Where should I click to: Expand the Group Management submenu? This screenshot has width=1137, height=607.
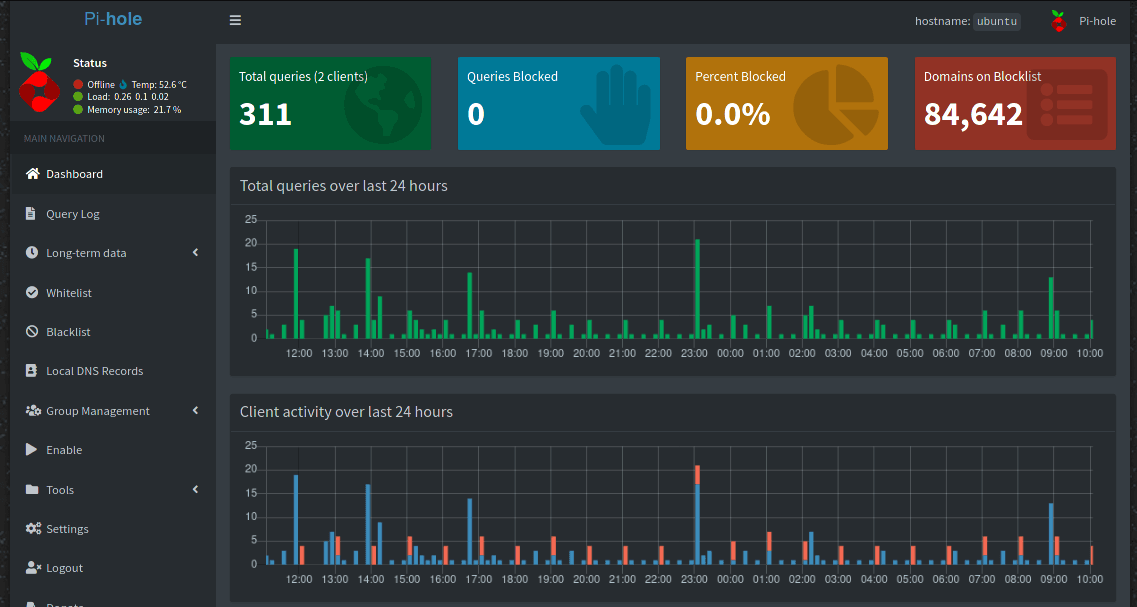click(x=195, y=411)
